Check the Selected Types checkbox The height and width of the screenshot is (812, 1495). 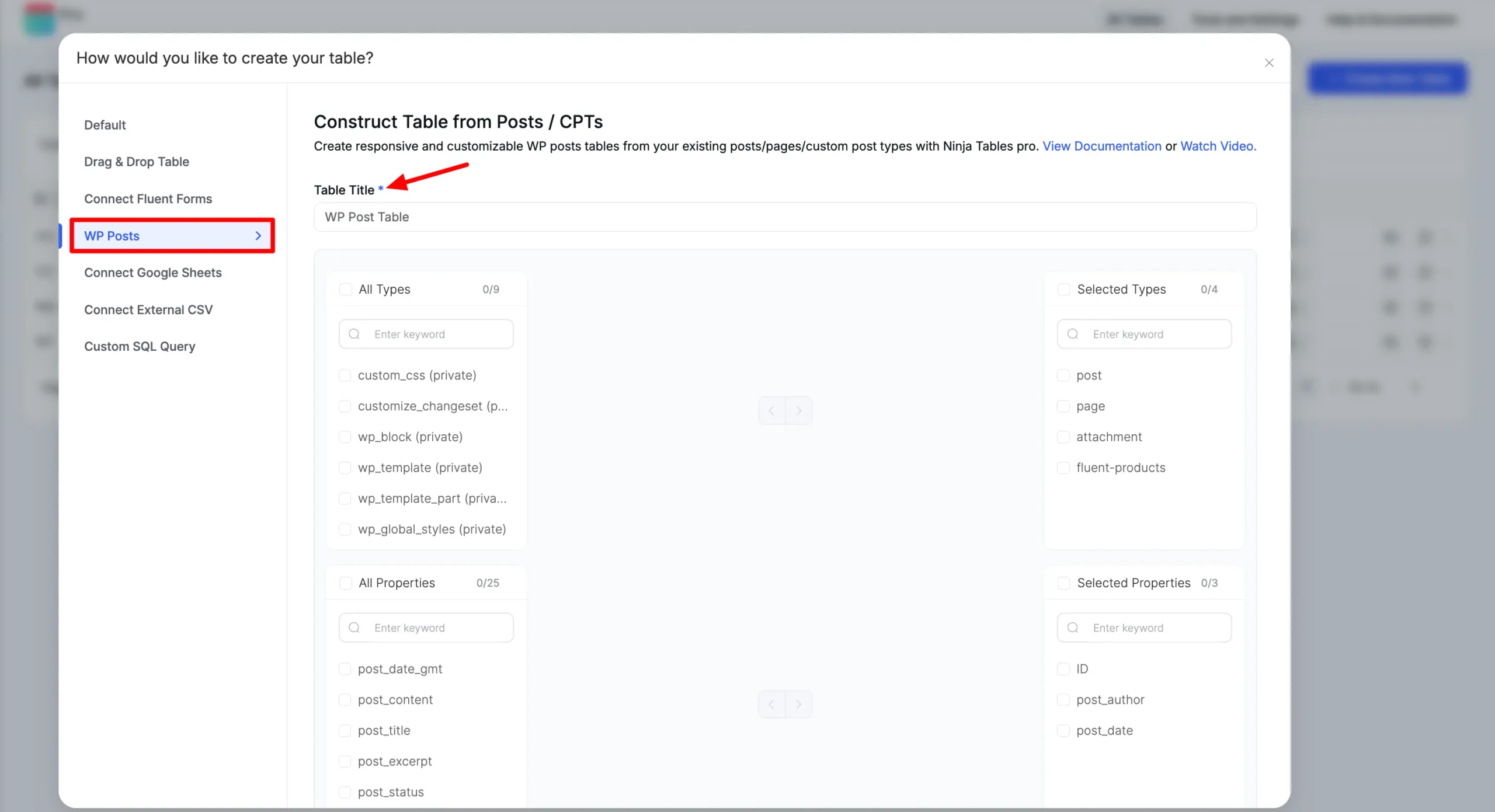(1064, 290)
